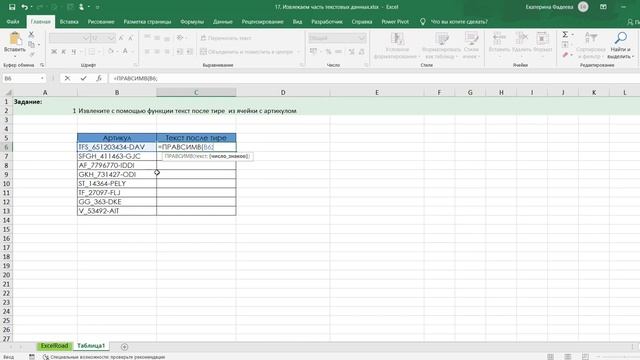
Task: Open the Power Pivot ribbon tab
Action: [x=395, y=22]
